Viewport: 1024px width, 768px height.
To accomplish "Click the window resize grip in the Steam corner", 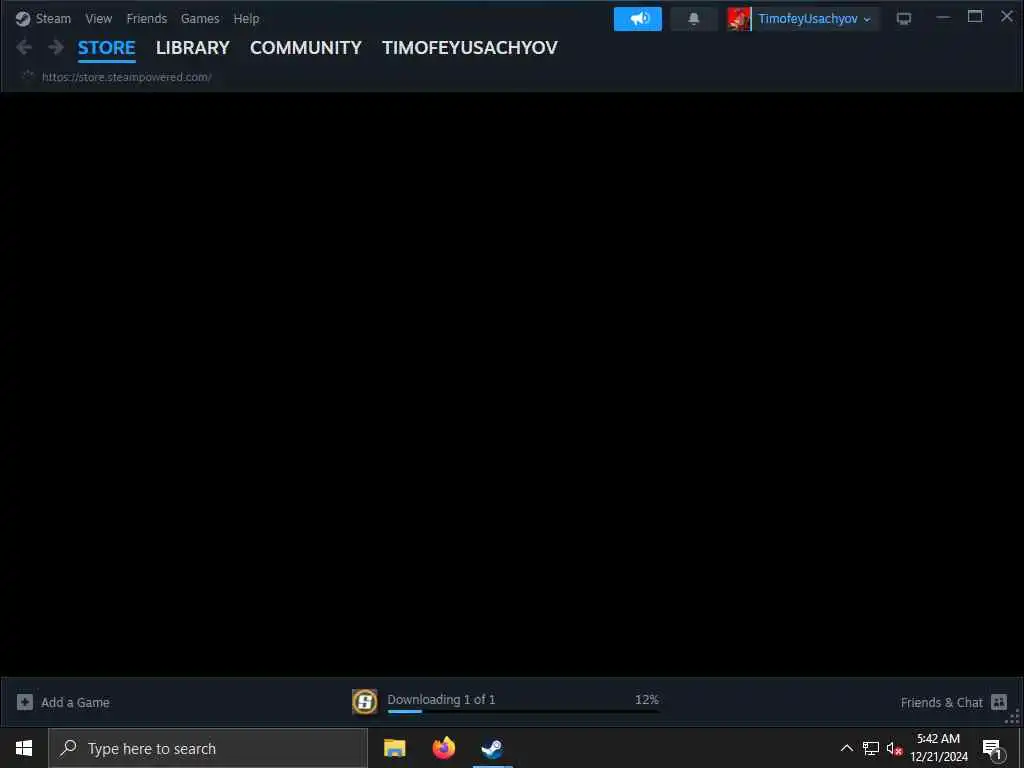I will click(x=1013, y=717).
